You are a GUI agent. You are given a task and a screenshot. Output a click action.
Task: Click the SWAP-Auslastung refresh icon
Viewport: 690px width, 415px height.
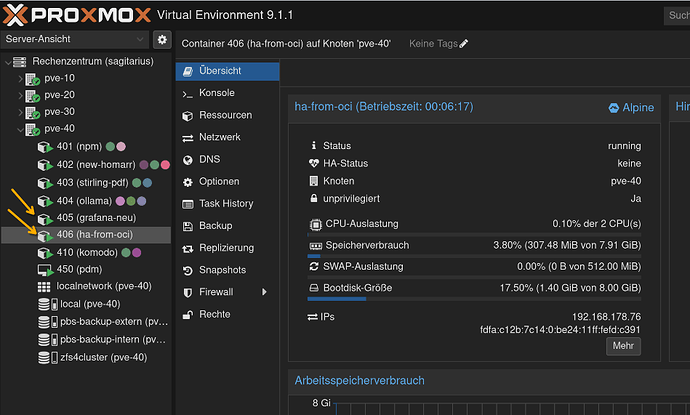pyautogui.click(x=314, y=267)
